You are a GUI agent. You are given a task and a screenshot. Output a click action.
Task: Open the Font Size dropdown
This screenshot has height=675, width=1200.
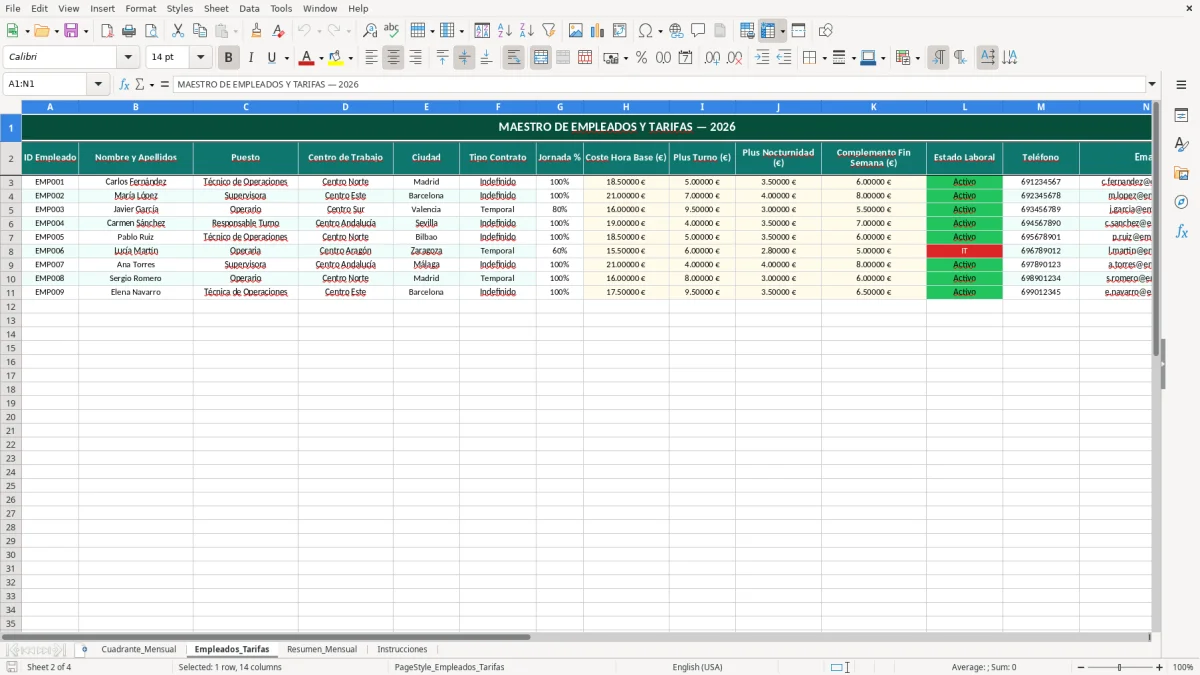[x=200, y=58]
